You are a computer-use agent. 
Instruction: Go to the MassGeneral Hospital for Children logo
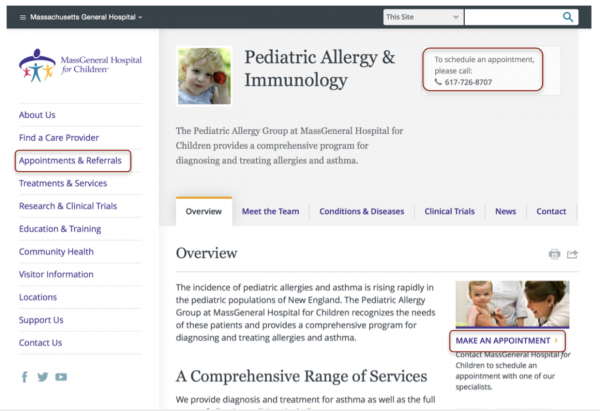pyautogui.click(x=80, y=65)
